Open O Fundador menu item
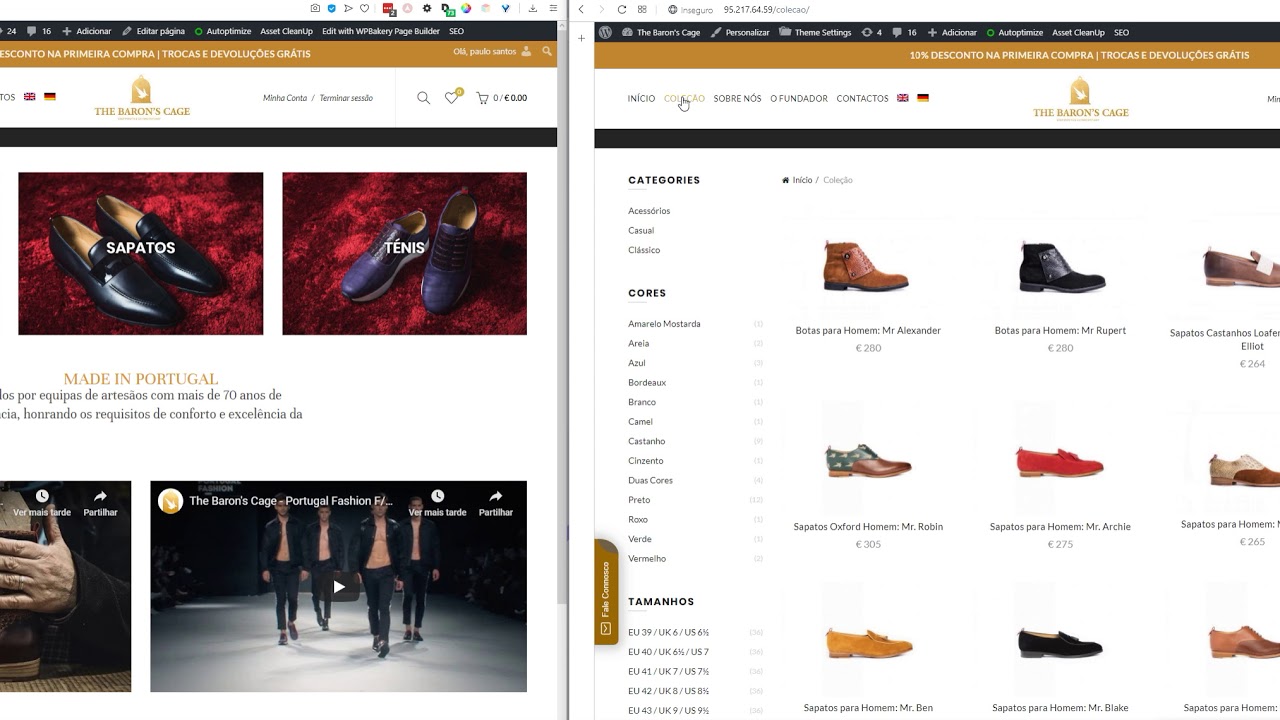This screenshot has width=1280, height=720. [x=799, y=98]
